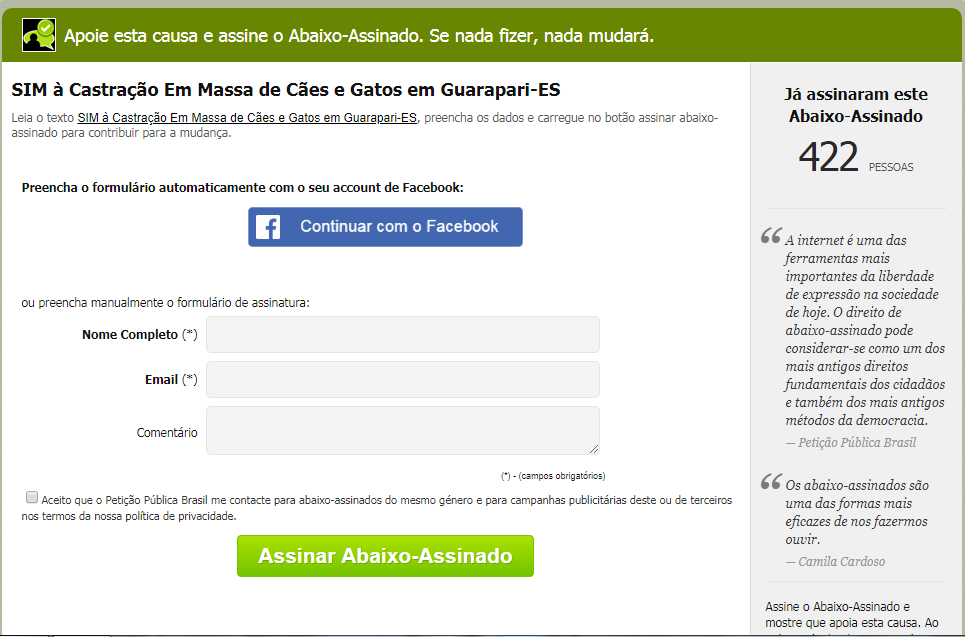Click the petition title heading
The height and width of the screenshot is (637, 965).
[286, 90]
